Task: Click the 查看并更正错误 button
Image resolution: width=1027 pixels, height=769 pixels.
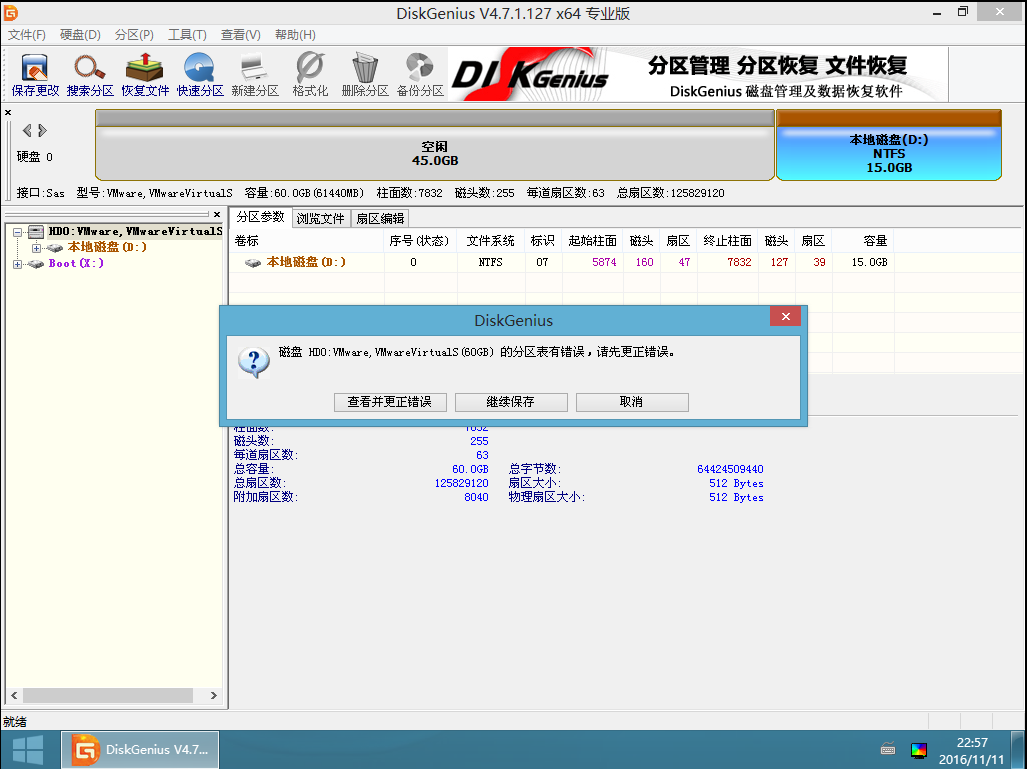Action: [390, 402]
